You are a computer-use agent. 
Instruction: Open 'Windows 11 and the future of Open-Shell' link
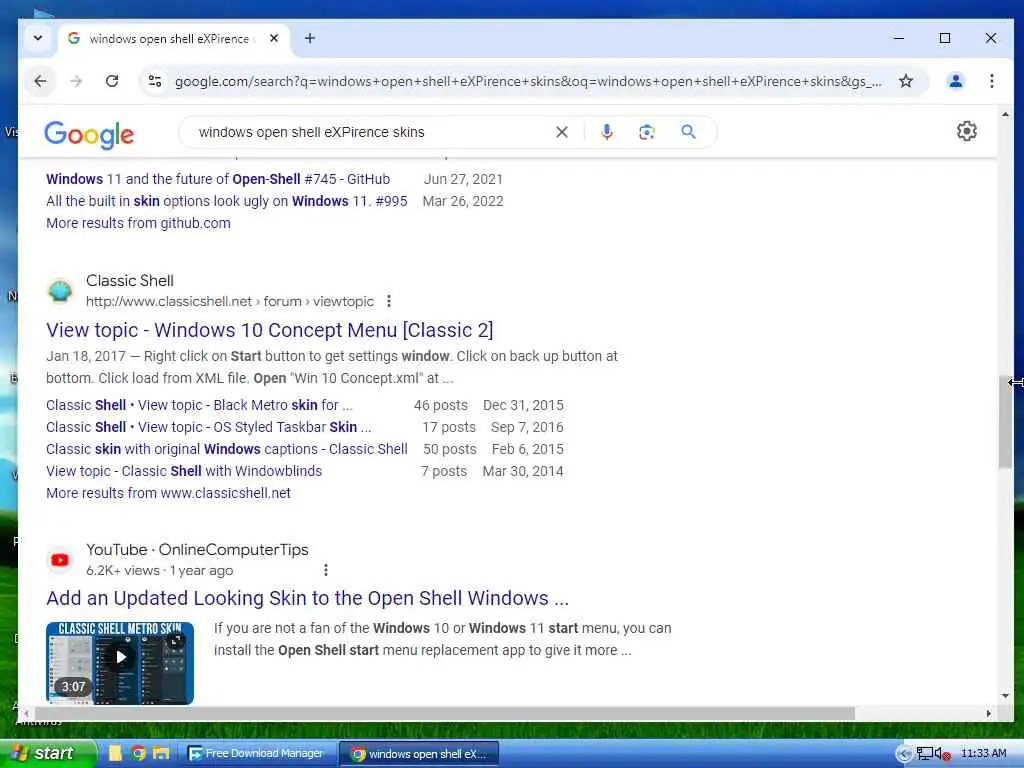coord(218,179)
